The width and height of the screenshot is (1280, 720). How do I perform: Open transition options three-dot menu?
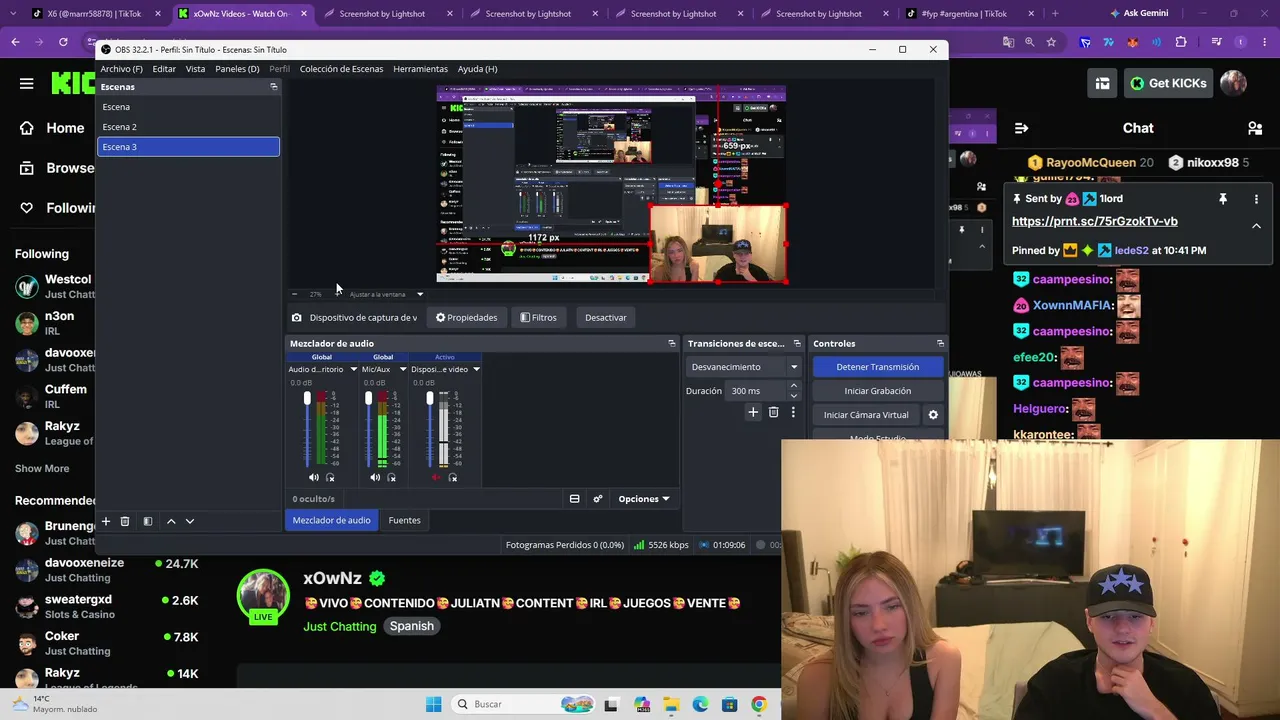(x=793, y=412)
